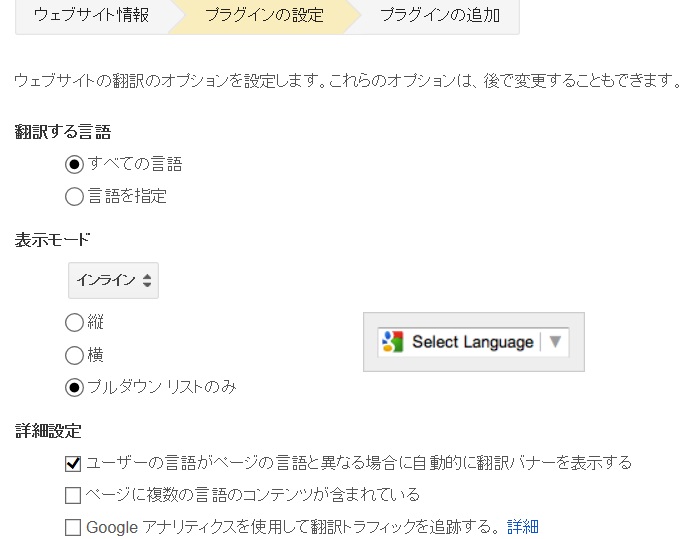This screenshot has width=694, height=539.
Task: Open the インライン display mode dropdown
Action: click(x=113, y=281)
